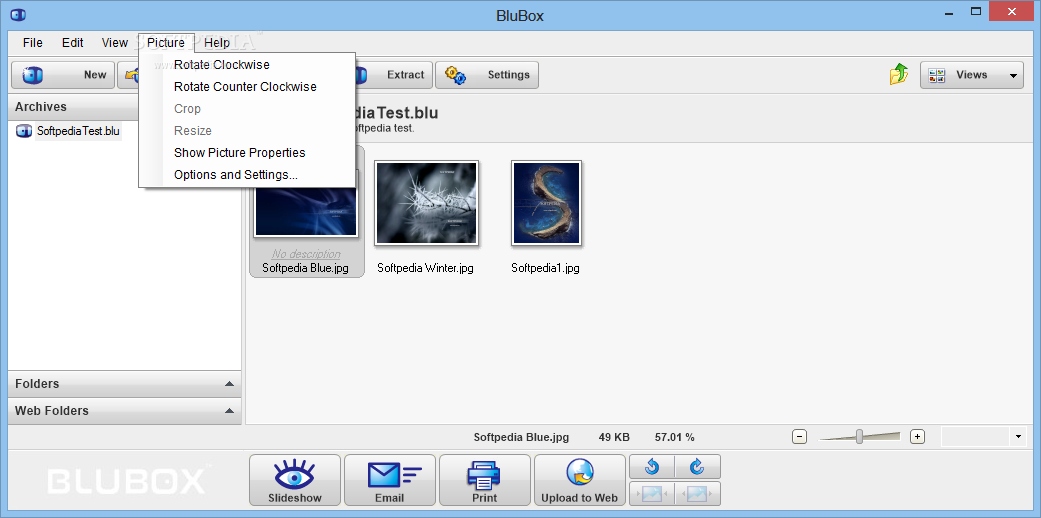Click the Email button
The image size is (1041, 518).
[x=390, y=480]
